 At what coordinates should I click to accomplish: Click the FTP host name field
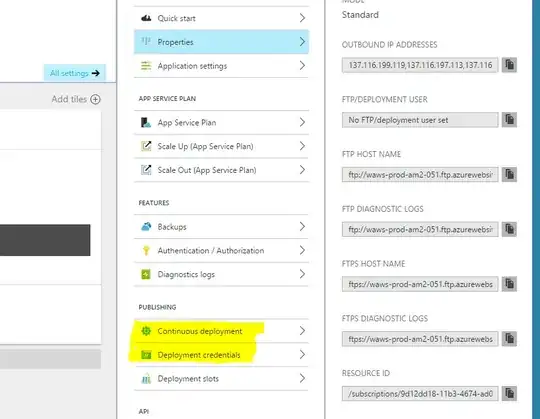click(420, 174)
